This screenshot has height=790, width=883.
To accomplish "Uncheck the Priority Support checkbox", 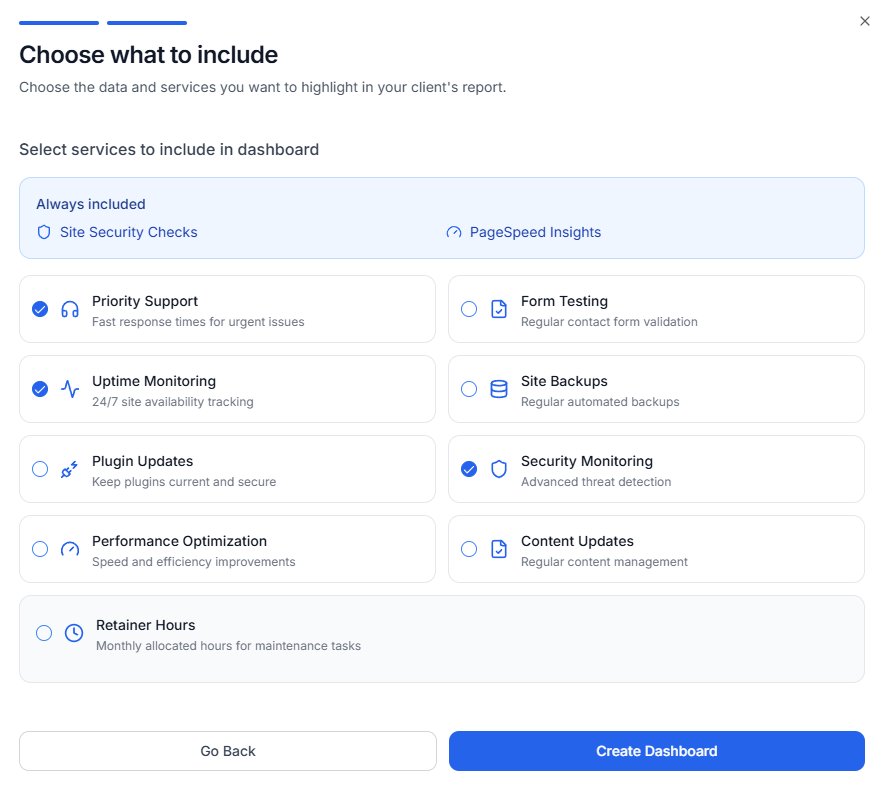I will (40, 309).
